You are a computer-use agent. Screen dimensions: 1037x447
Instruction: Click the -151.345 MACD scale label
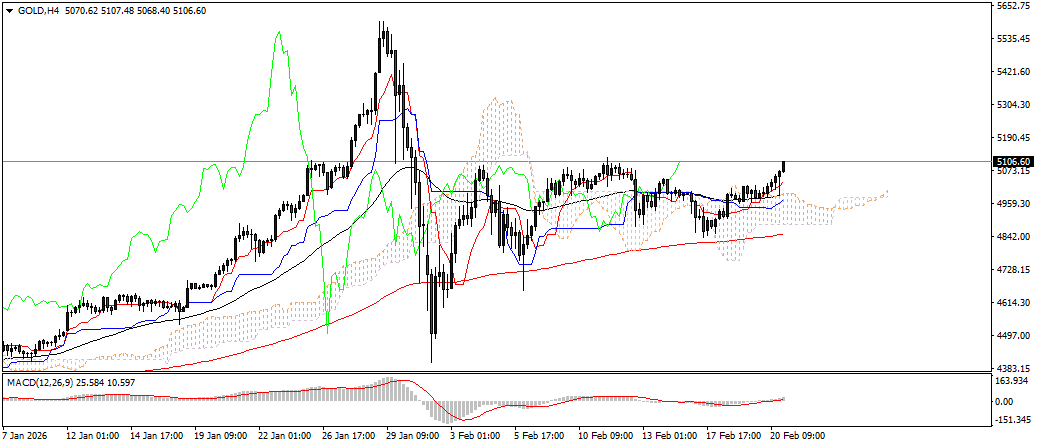tap(1013, 420)
